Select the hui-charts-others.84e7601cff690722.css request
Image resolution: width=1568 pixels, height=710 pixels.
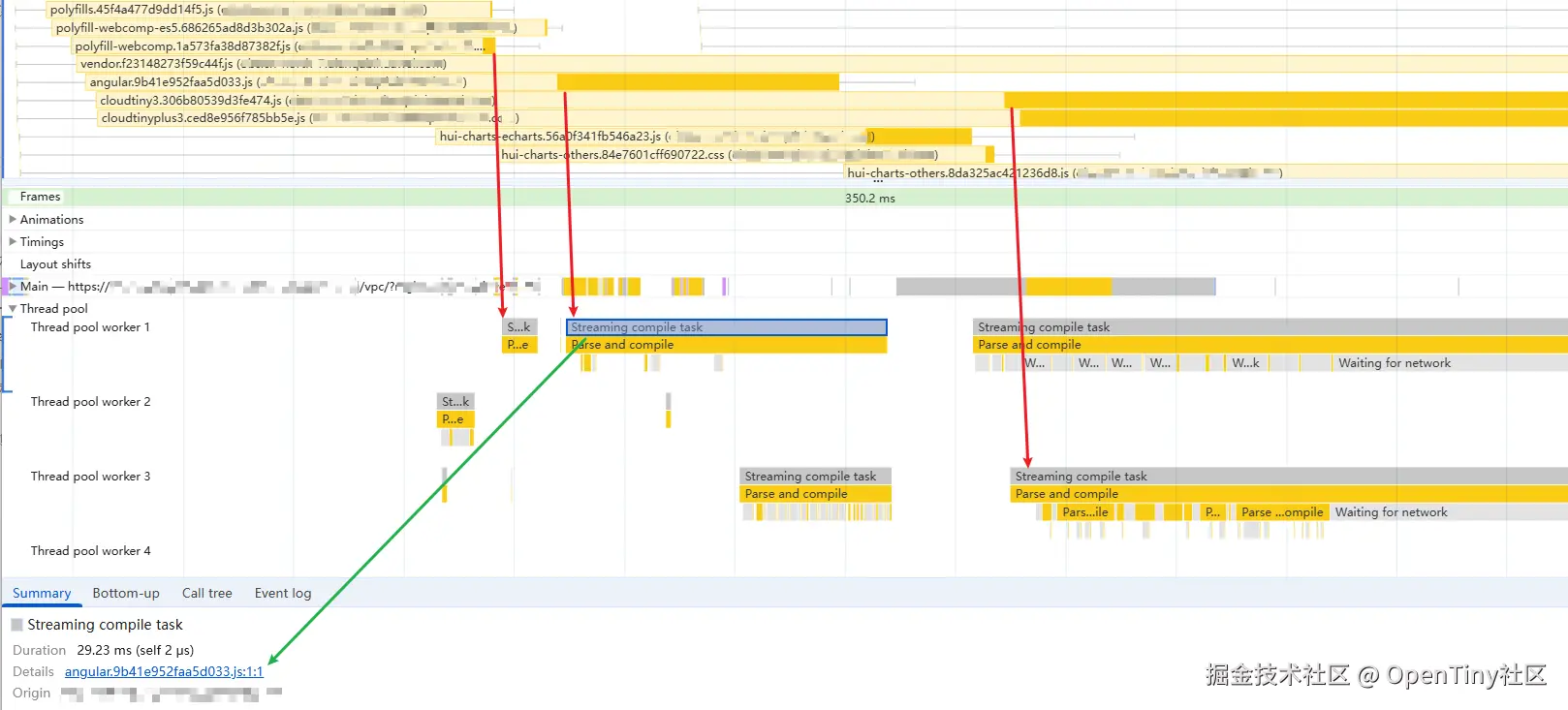pyautogui.click(x=747, y=155)
